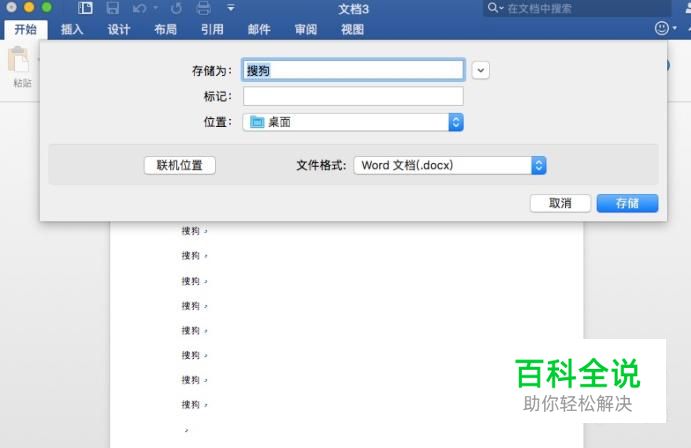Click the 联机位置 button
This screenshot has width=691, height=448.
179,165
